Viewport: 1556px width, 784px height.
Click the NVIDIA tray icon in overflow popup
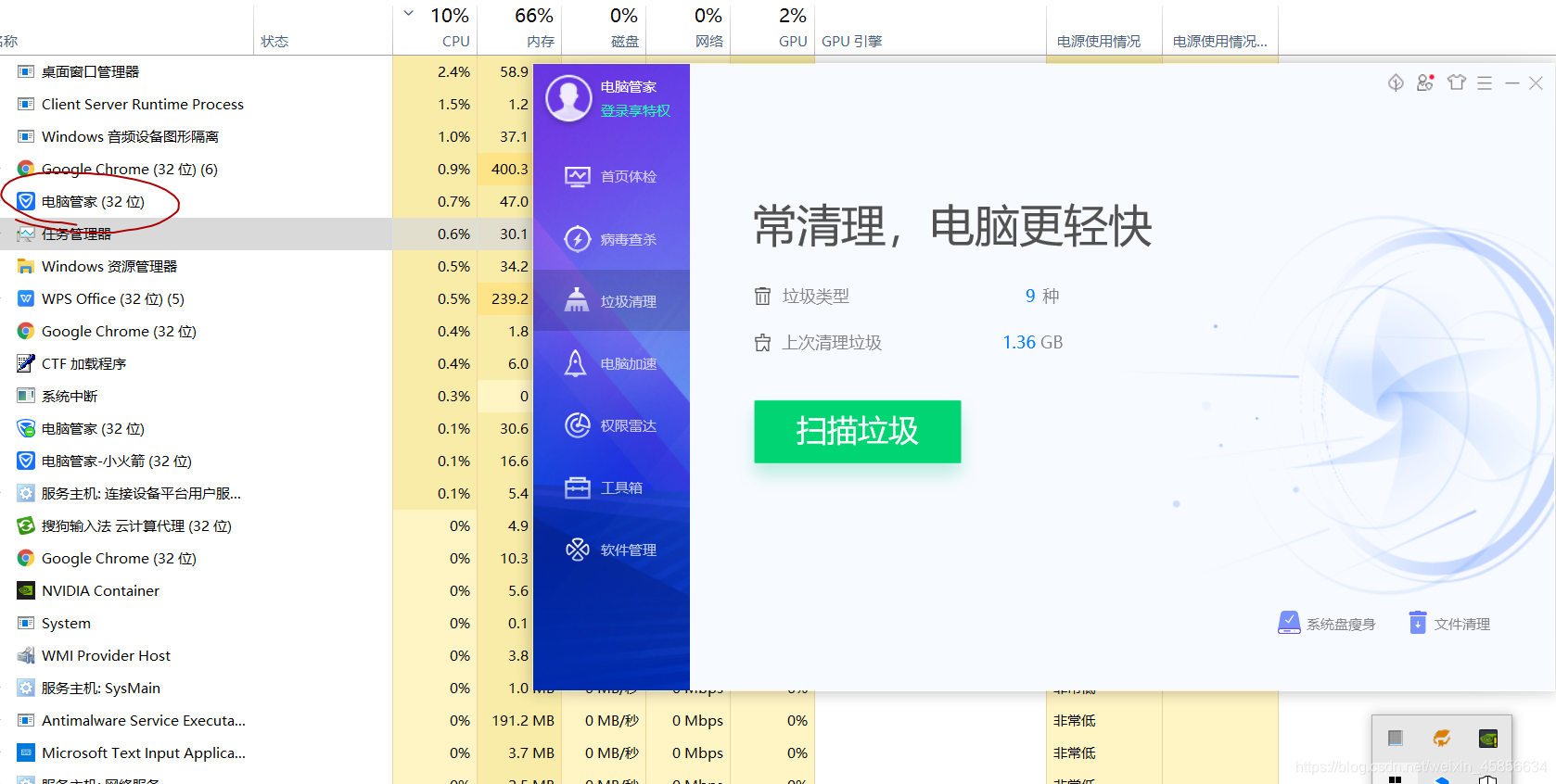[x=1488, y=738]
